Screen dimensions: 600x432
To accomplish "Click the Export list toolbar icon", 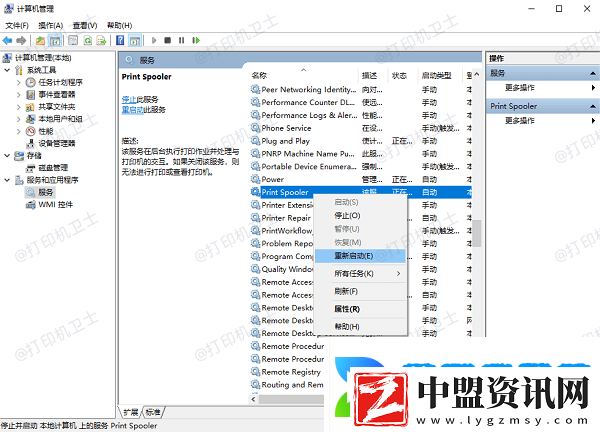I will tap(101, 40).
